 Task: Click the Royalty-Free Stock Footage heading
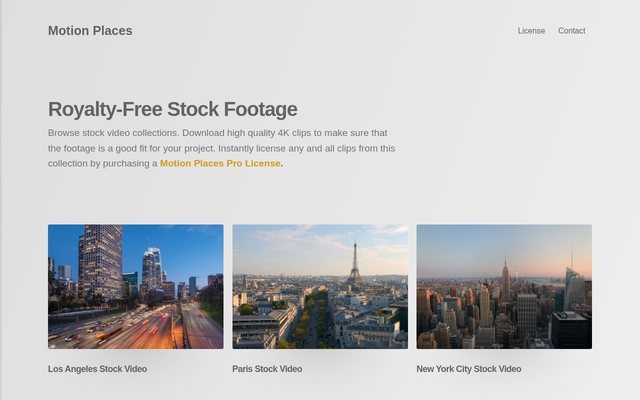click(x=173, y=109)
